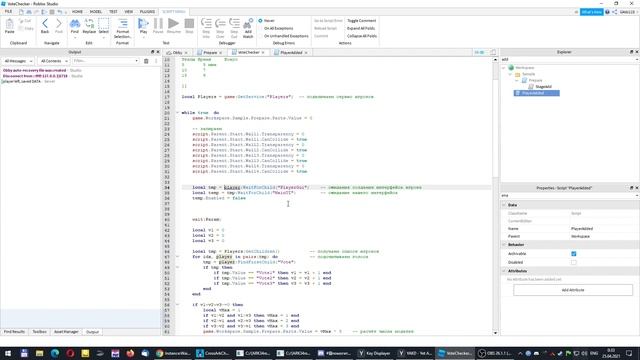640x360 pixels.
Task: Select On Unhandled Exceptions radio option
Action: [x=260, y=36]
